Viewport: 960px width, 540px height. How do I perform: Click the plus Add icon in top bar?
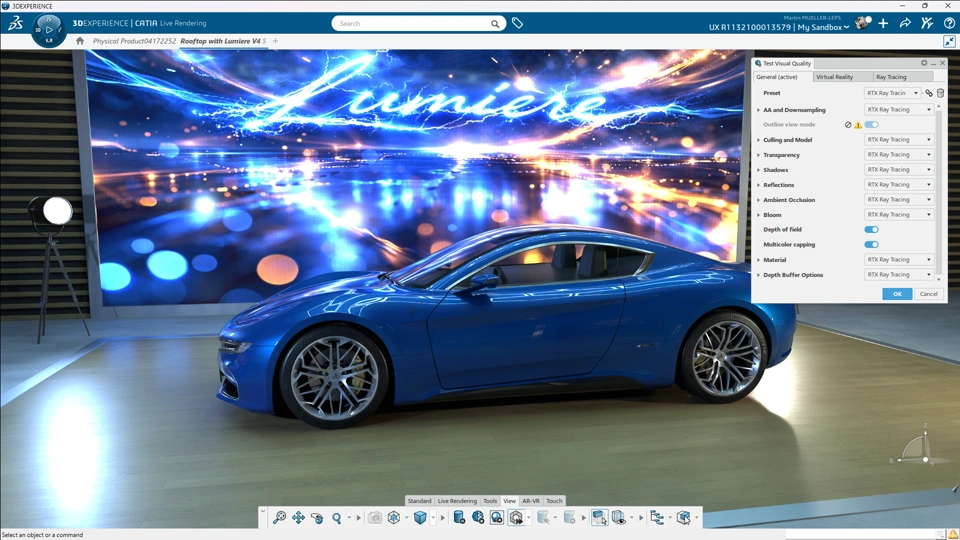pos(883,23)
